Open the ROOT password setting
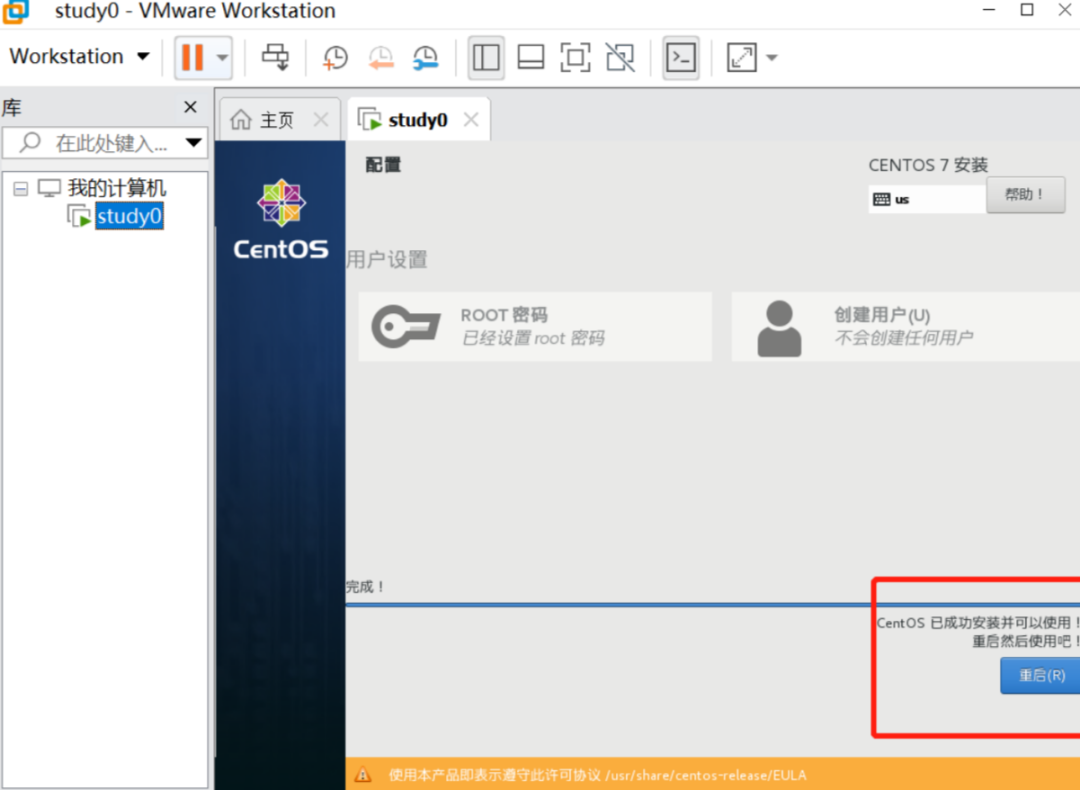 [x=535, y=326]
